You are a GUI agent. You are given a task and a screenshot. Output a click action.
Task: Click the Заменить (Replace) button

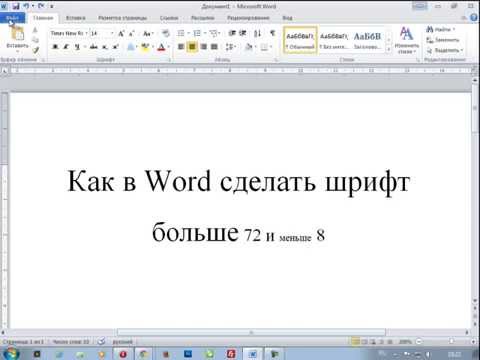pos(443,40)
